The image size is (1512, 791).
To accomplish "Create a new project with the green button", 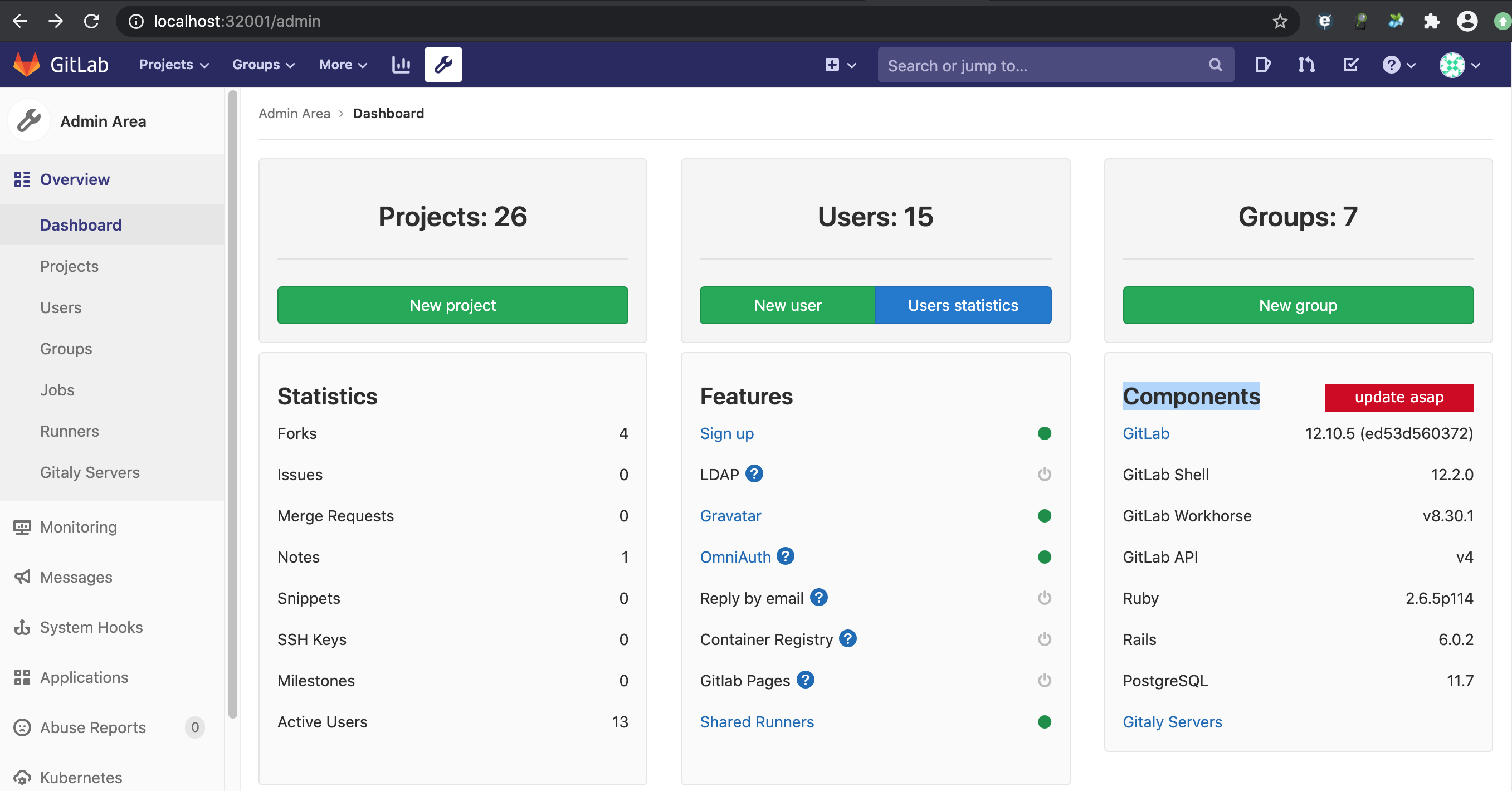I will [452, 305].
